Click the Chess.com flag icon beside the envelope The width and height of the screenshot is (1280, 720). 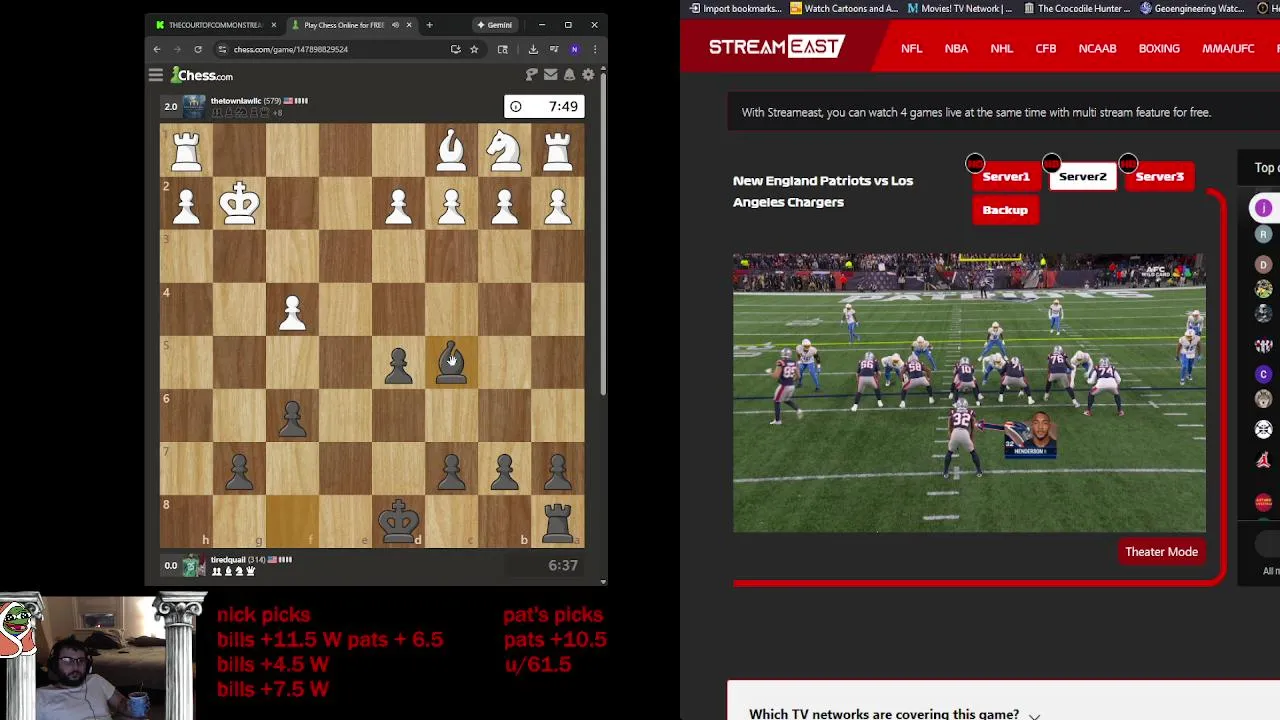pyautogui.click(x=532, y=75)
